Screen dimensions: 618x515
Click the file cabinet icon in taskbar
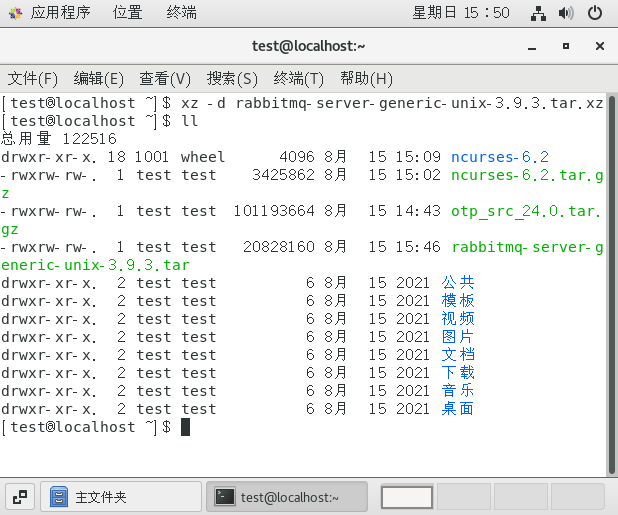tap(59, 497)
